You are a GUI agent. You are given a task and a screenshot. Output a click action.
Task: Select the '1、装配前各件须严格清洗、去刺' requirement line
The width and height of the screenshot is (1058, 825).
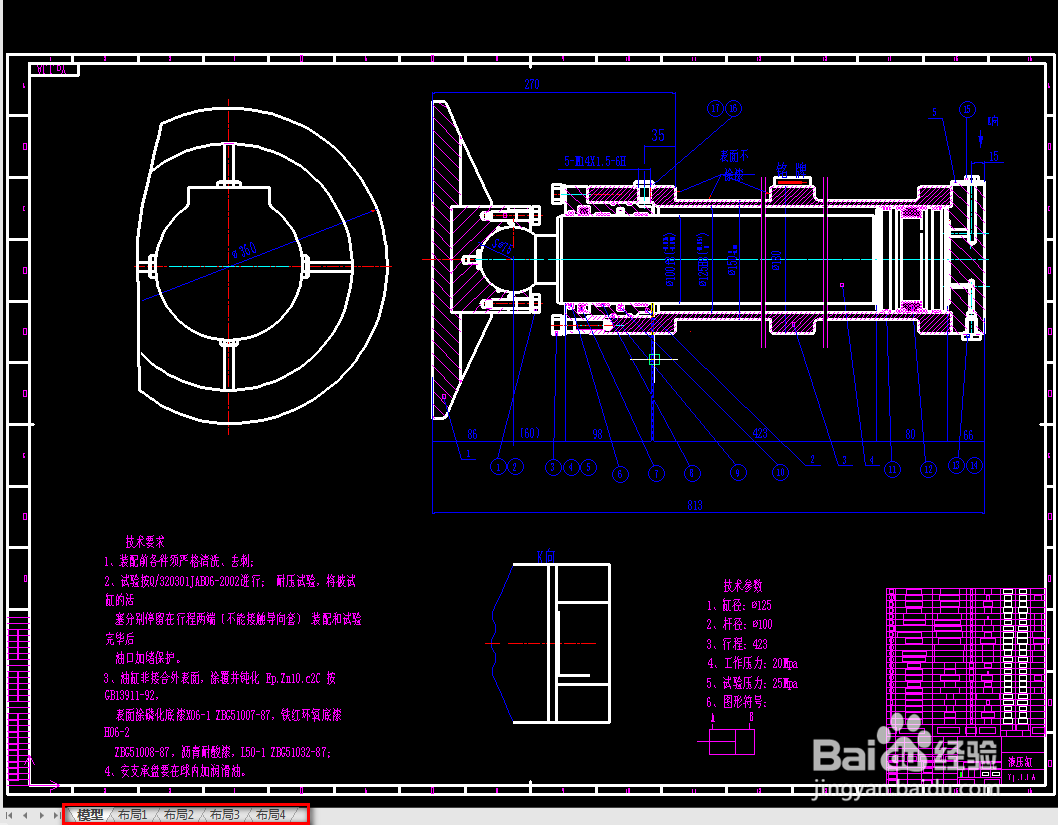pyautogui.click(x=179, y=561)
